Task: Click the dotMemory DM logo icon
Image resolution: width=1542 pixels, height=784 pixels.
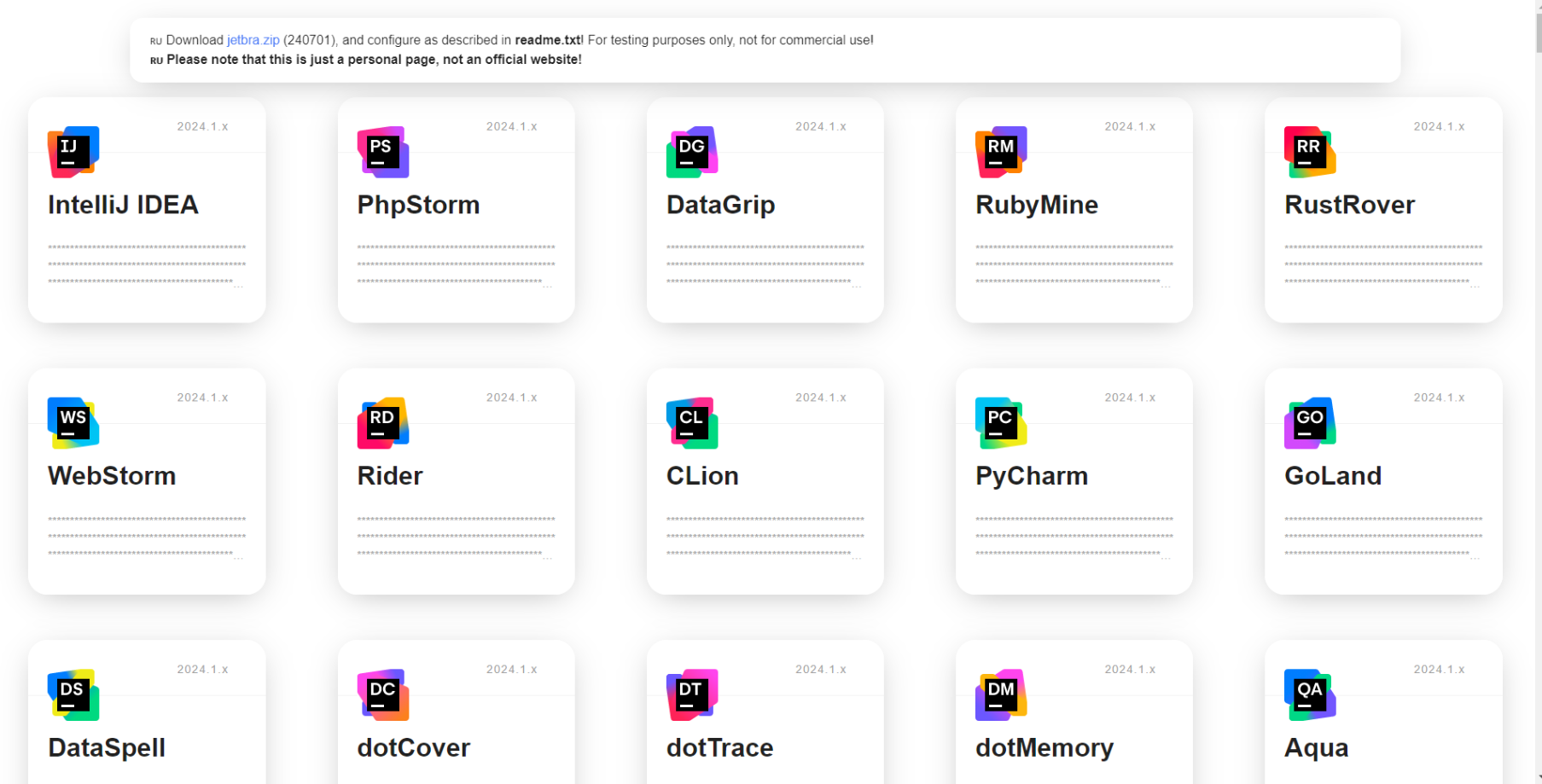Action: click(x=1001, y=695)
